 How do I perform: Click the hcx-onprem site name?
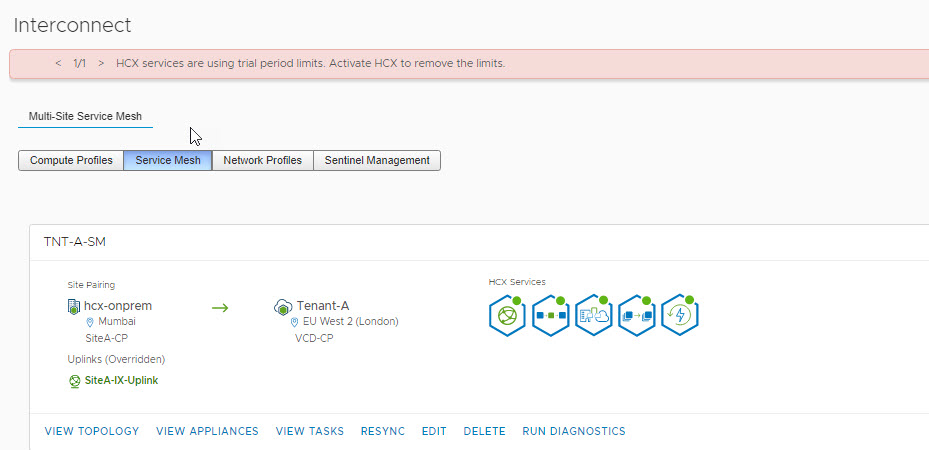[x=118, y=306]
